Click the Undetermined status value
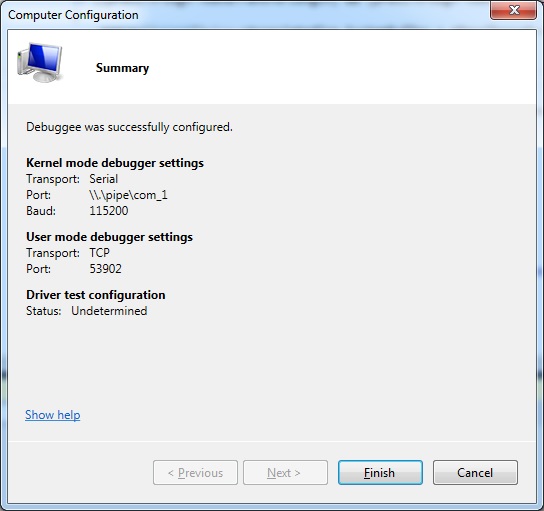Image resolution: width=544 pixels, height=511 pixels. (109, 311)
